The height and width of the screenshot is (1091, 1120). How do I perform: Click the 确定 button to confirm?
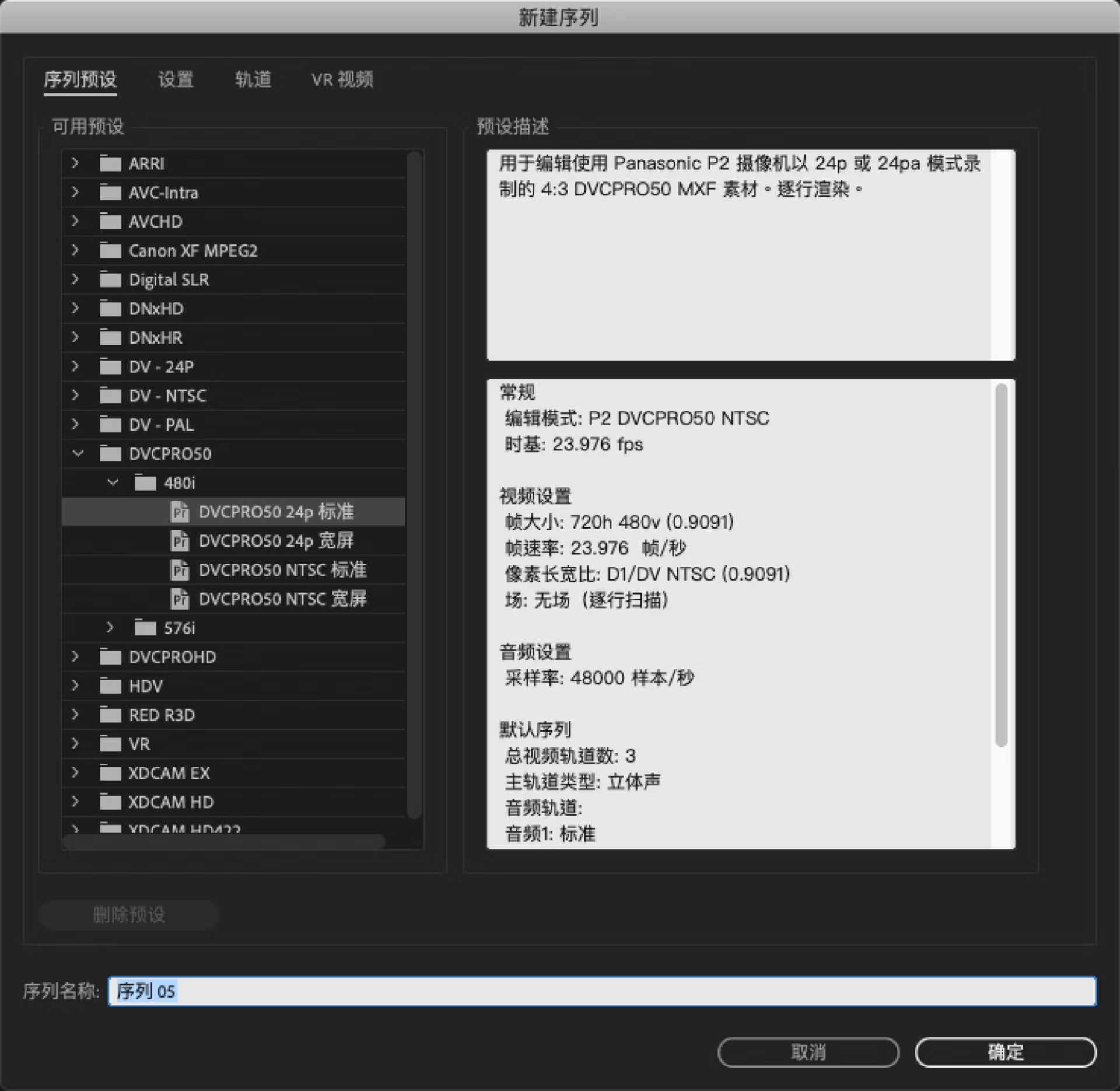click(x=1007, y=1052)
